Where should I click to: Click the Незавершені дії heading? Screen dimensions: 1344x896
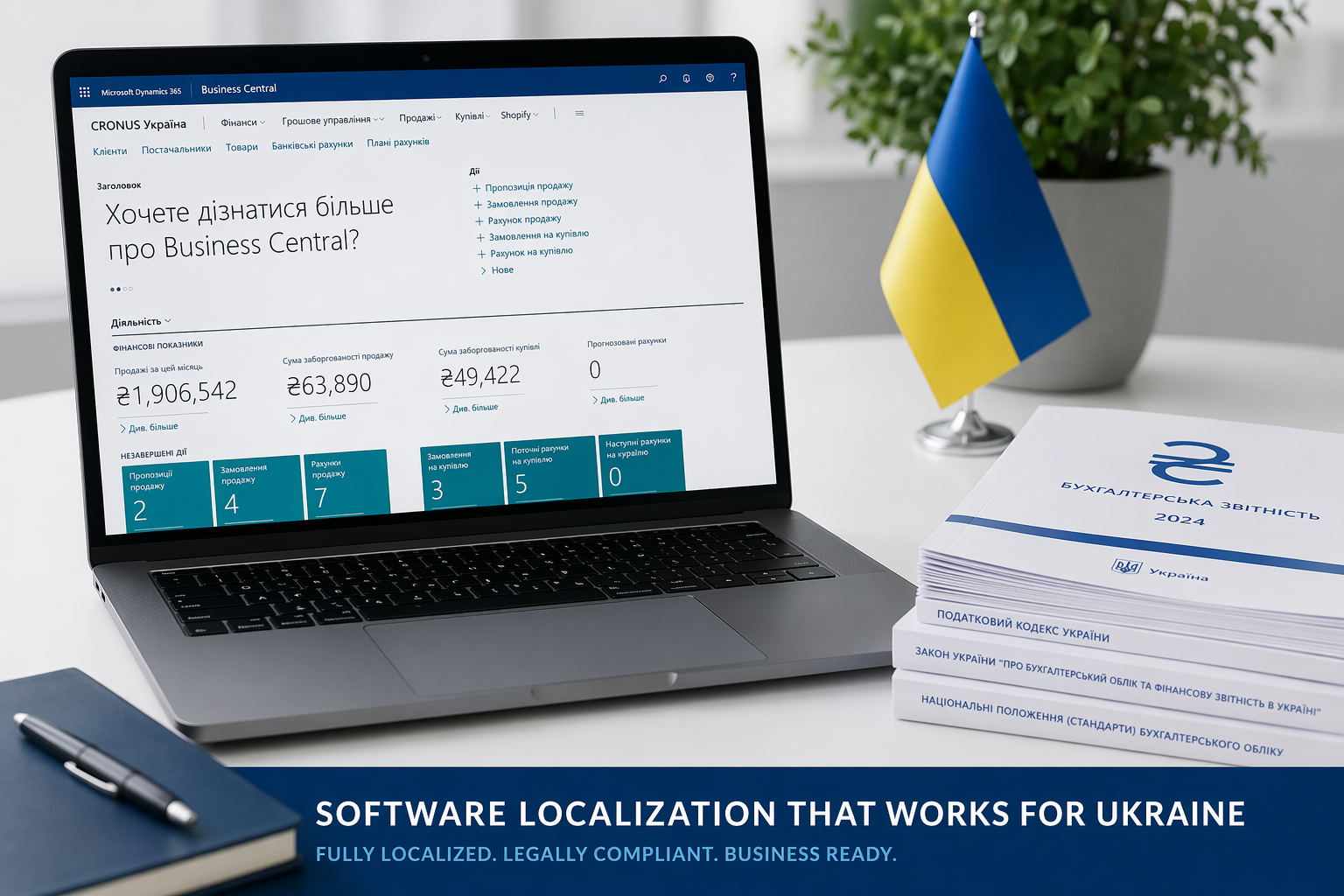pyautogui.click(x=153, y=454)
